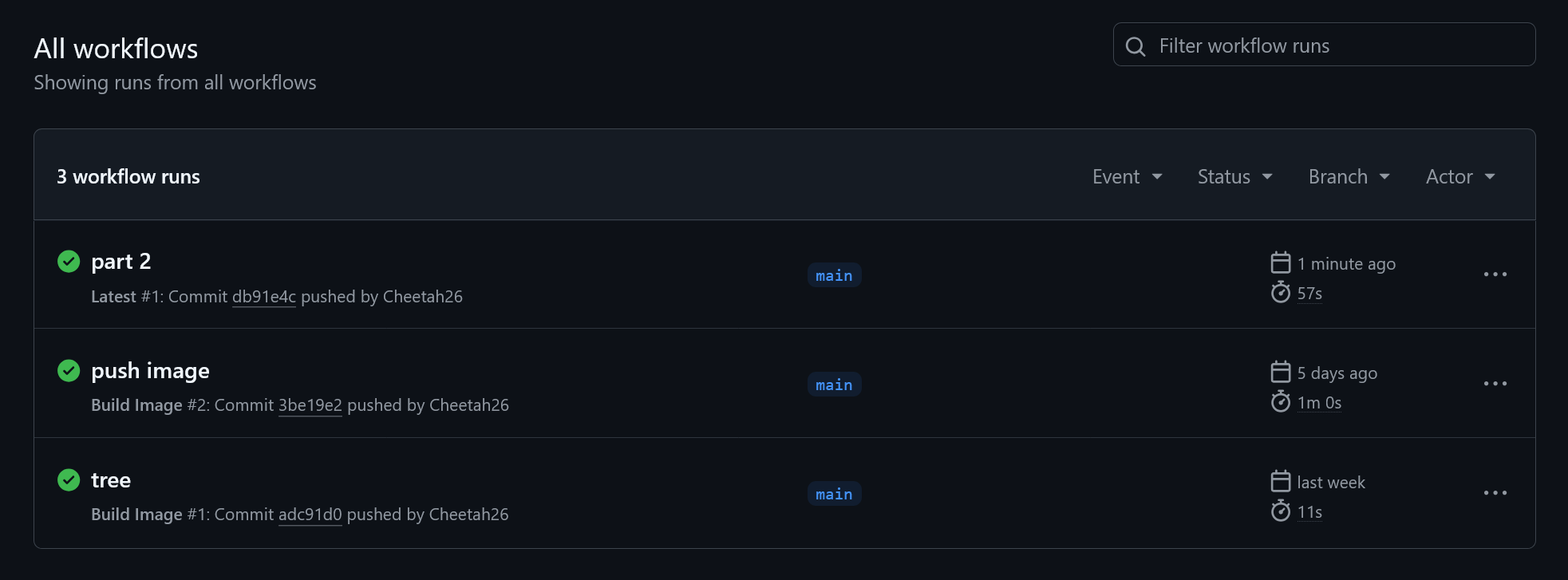1568x580 pixels.
Task: Click the calendar icon showing 1 minute ago
Action: [x=1280, y=262]
